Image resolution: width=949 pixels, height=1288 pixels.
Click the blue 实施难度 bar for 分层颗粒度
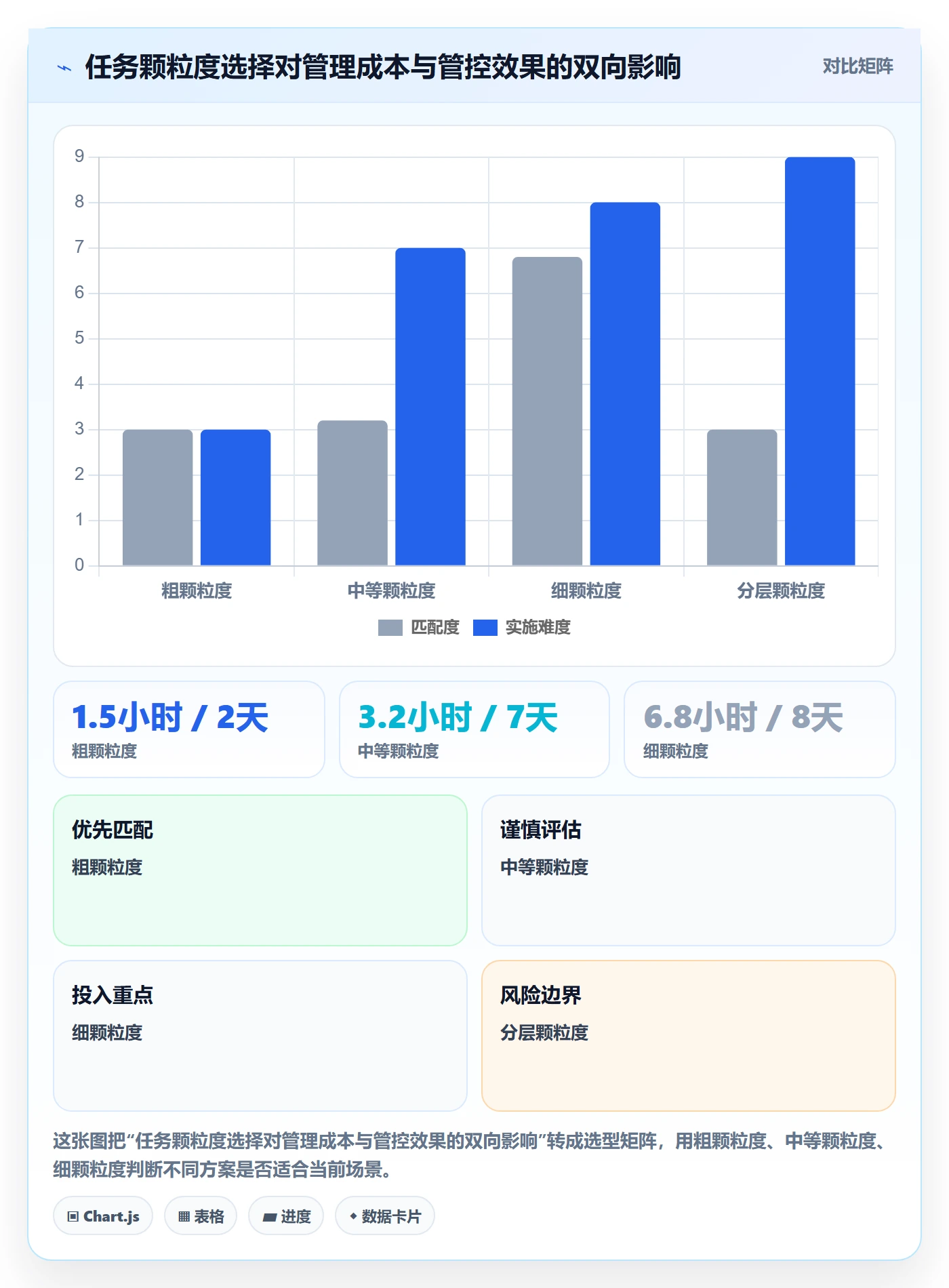click(x=820, y=361)
